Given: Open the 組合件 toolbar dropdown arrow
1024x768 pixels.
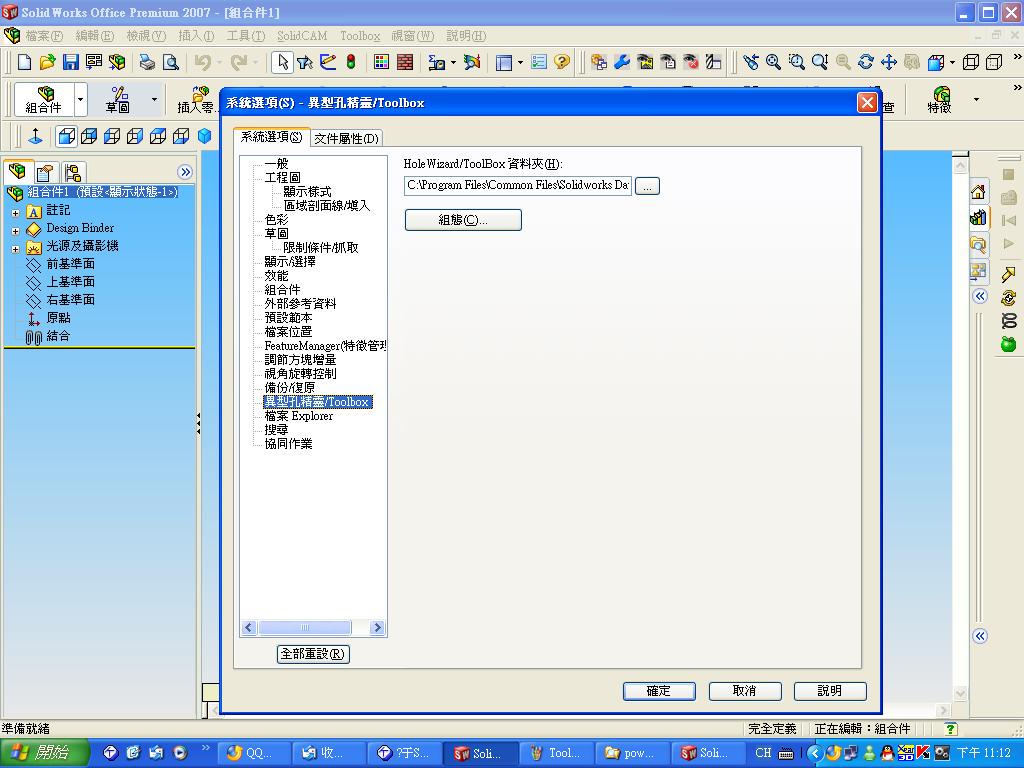Looking at the screenshot, I should pyautogui.click(x=80, y=100).
